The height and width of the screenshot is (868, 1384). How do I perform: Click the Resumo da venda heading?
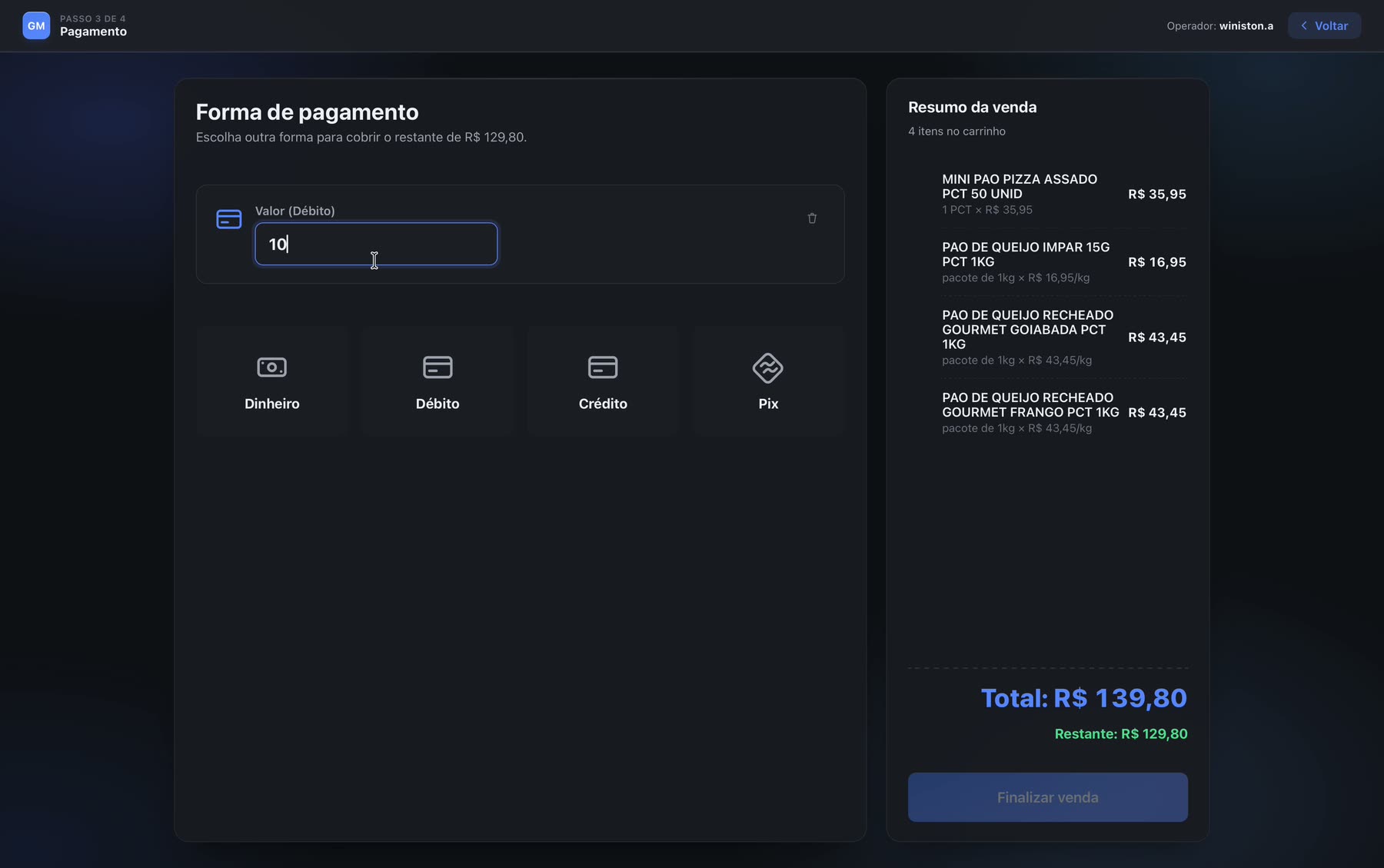(x=972, y=107)
